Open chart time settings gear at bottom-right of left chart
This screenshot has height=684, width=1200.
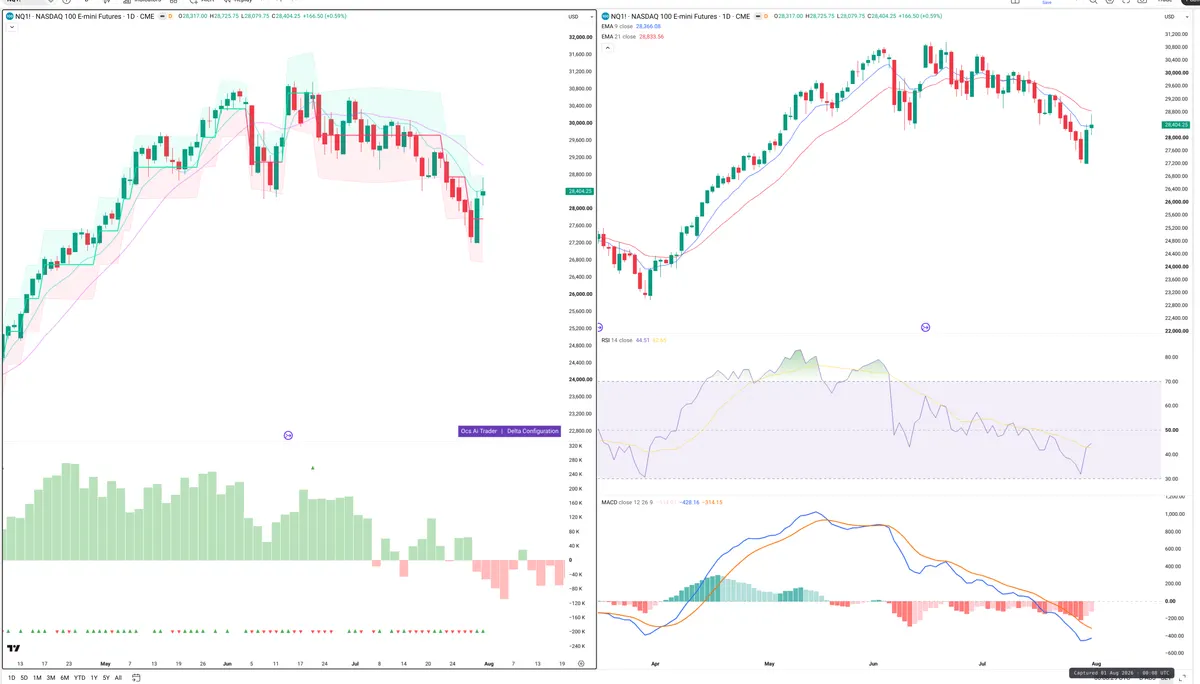click(580, 663)
